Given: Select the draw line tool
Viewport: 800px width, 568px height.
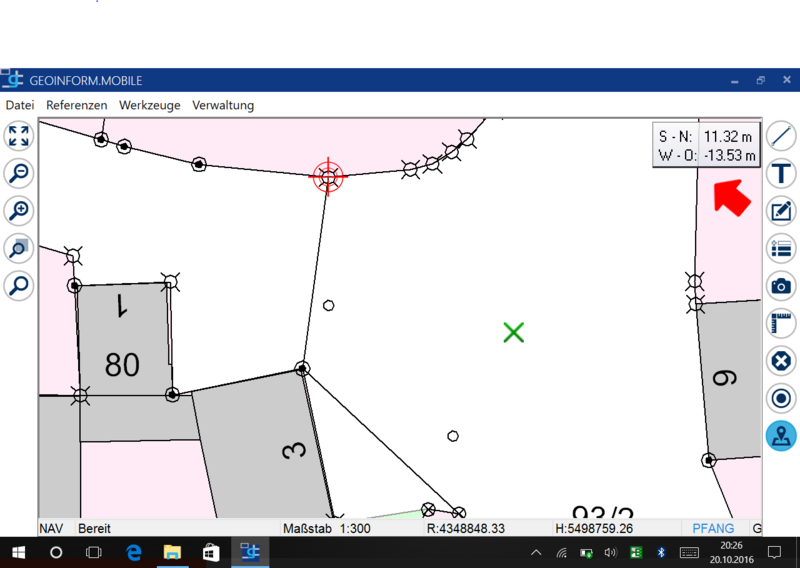Looking at the screenshot, I should pos(781,136).
